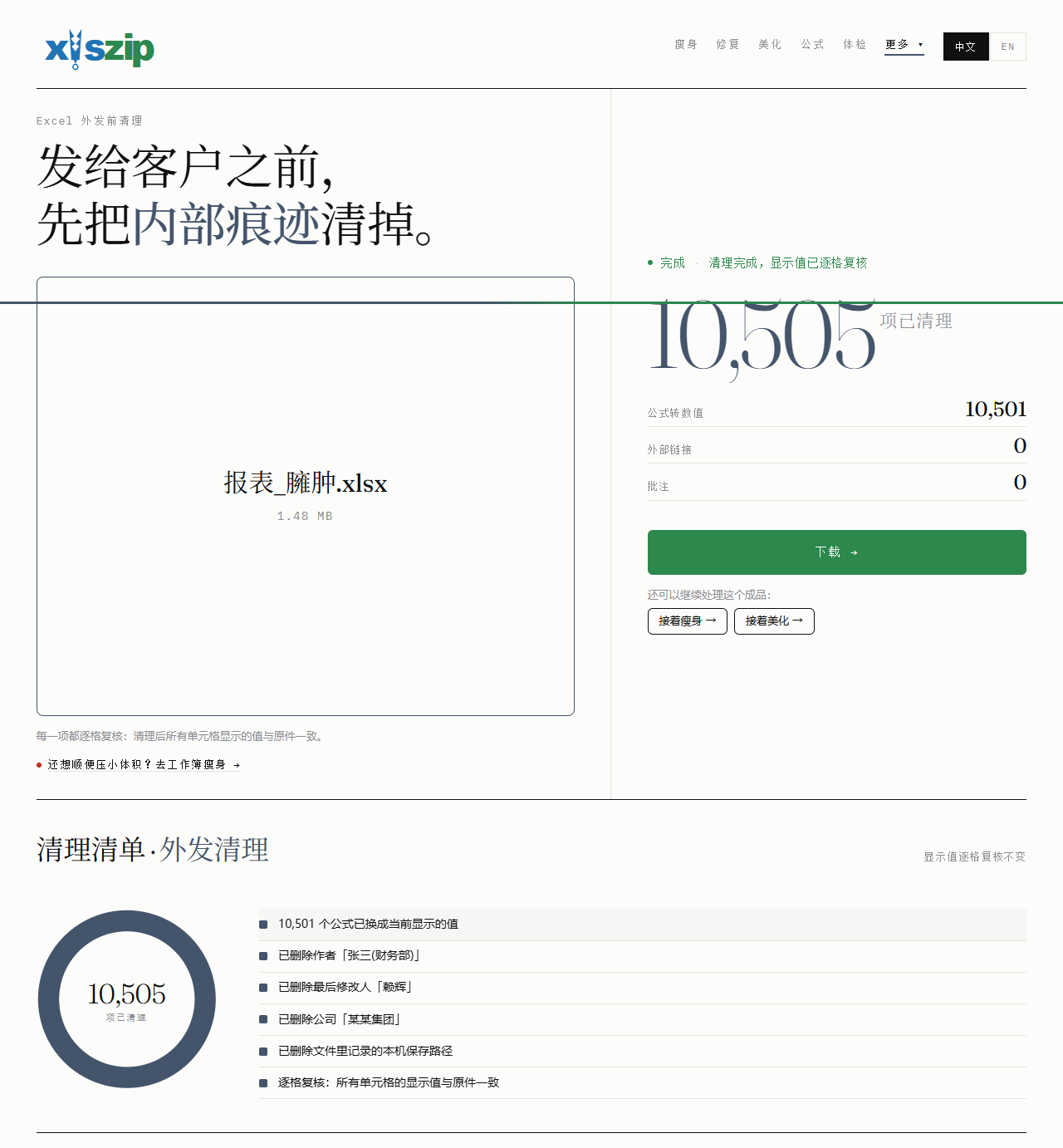
Task: Click the 每一项都逐格复核 description text
Action: coord(181,737)
